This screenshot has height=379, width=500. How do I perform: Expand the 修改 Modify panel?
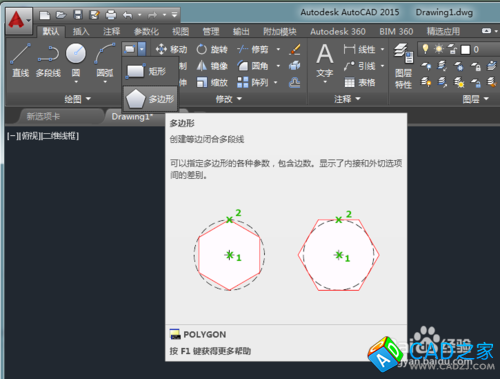pyautogui.click(x=229, y=99)
